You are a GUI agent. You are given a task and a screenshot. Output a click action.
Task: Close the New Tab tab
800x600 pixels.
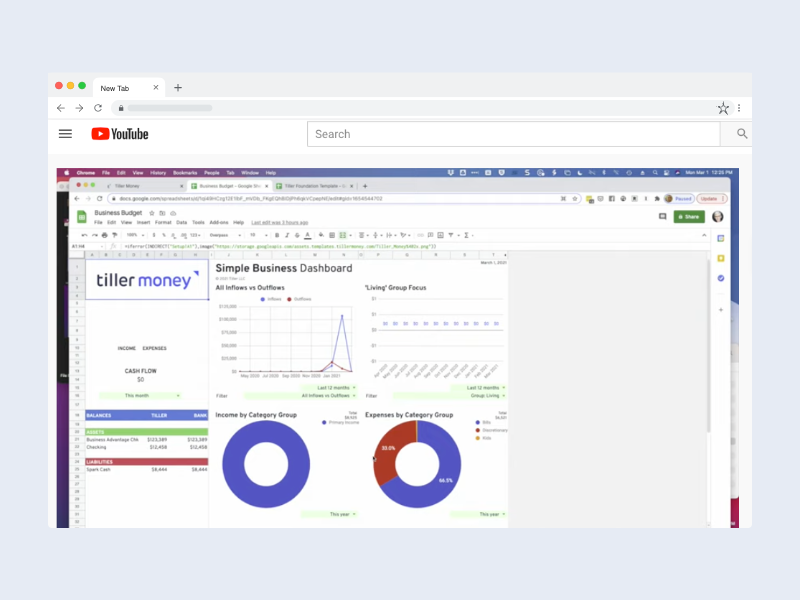click(156, 88)
